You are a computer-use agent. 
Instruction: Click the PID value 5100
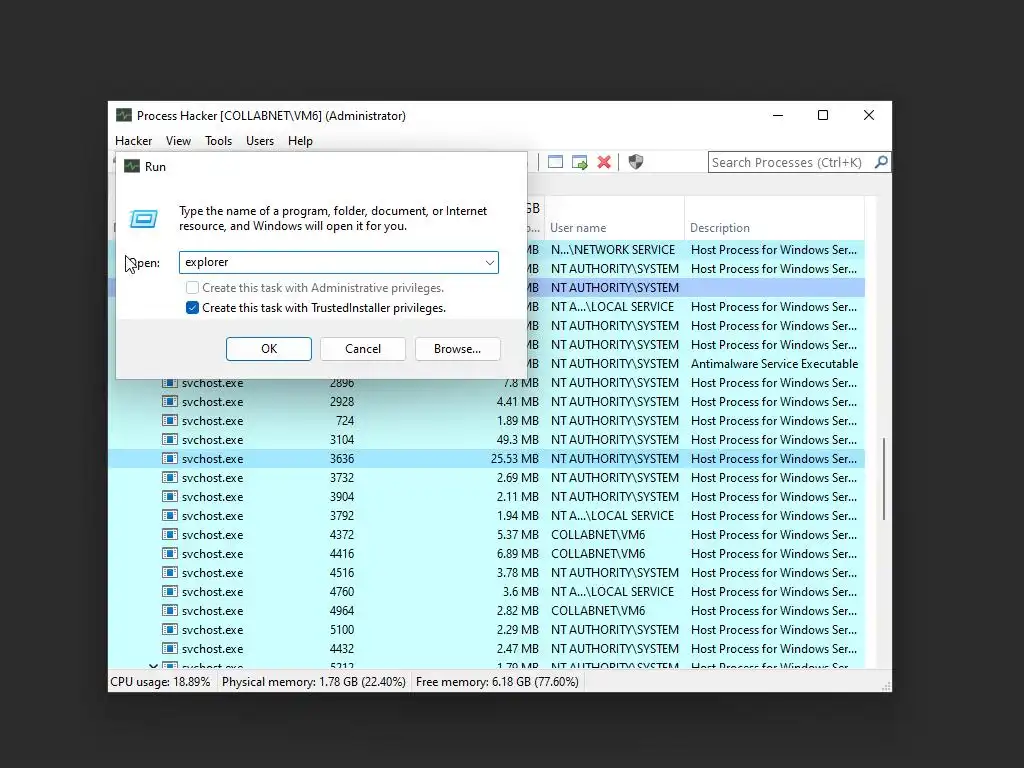342,630
